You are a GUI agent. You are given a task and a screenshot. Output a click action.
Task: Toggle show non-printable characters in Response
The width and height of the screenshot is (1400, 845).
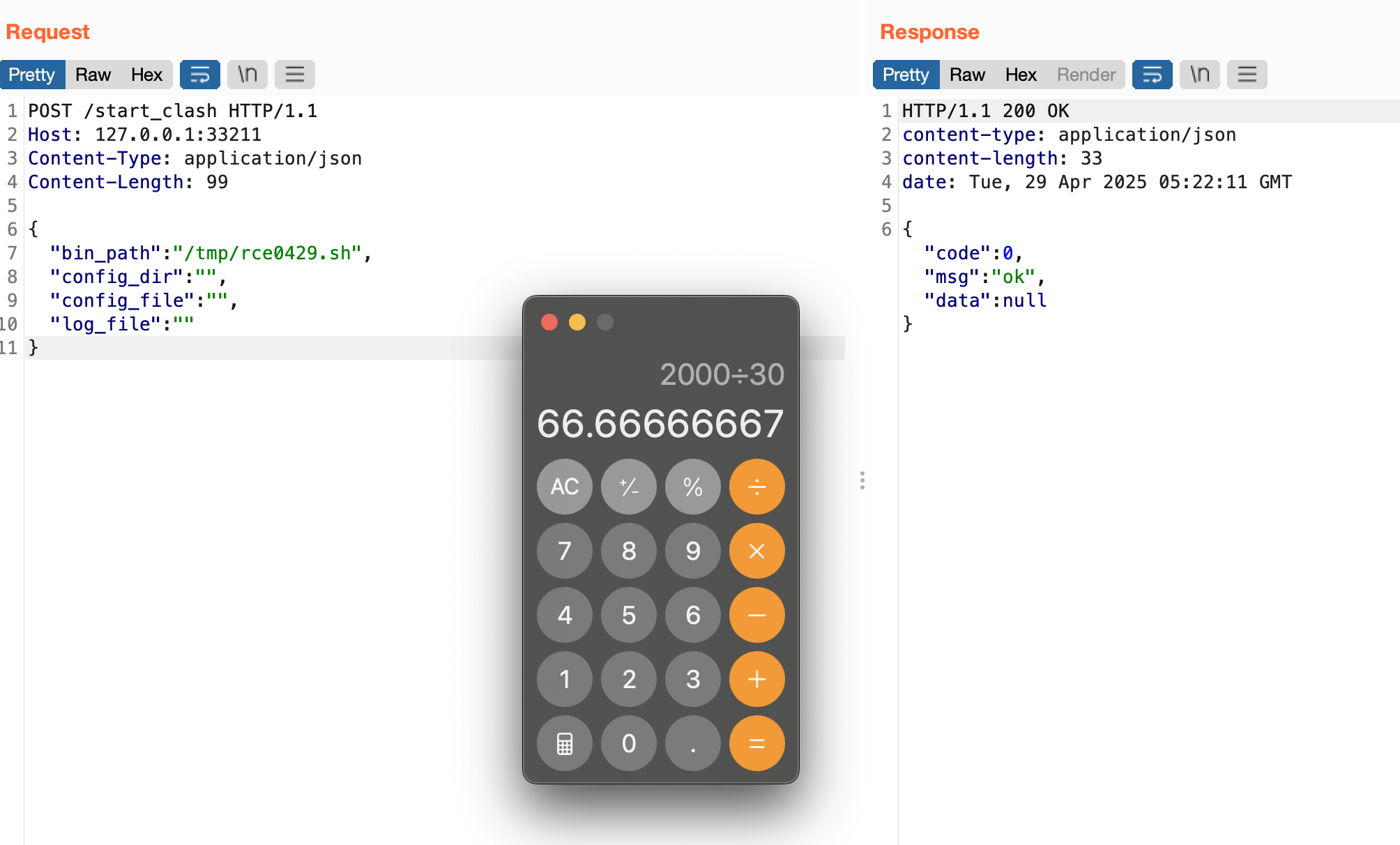pos(1199,75)
